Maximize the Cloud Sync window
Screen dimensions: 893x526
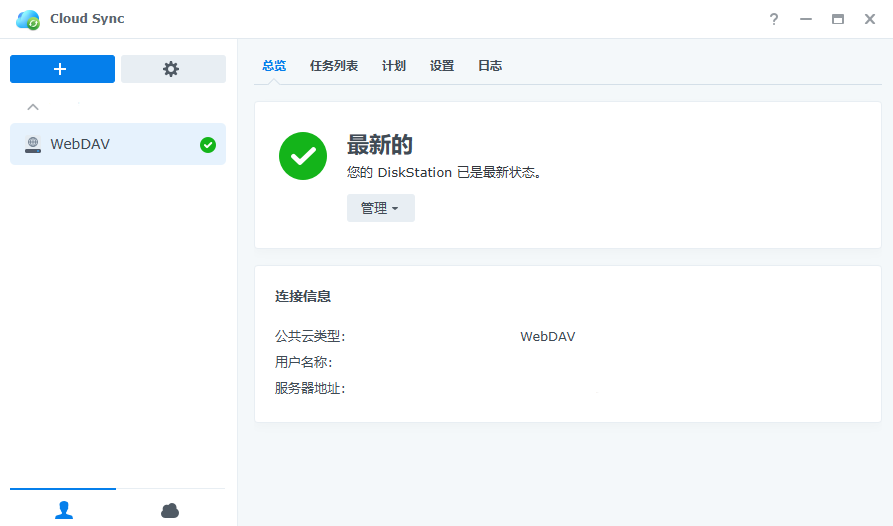(x=838, y=19)
